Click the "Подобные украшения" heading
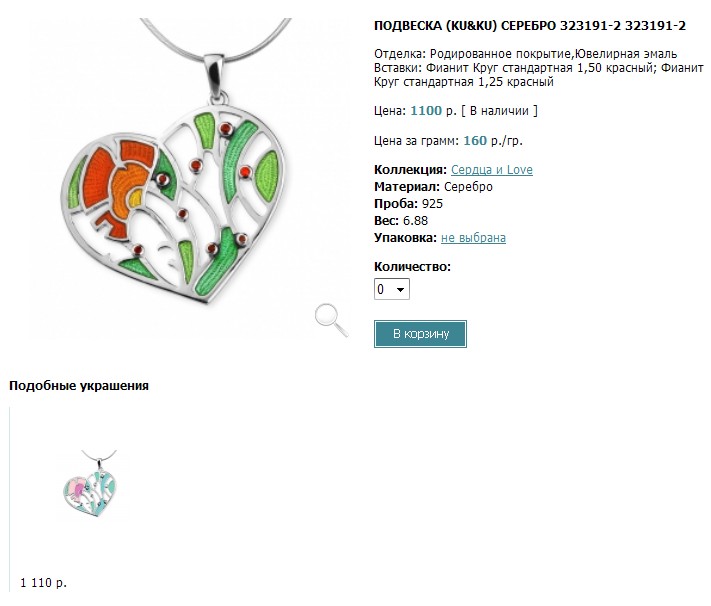Viewport: 711px width, 606px height. point(79,385)
